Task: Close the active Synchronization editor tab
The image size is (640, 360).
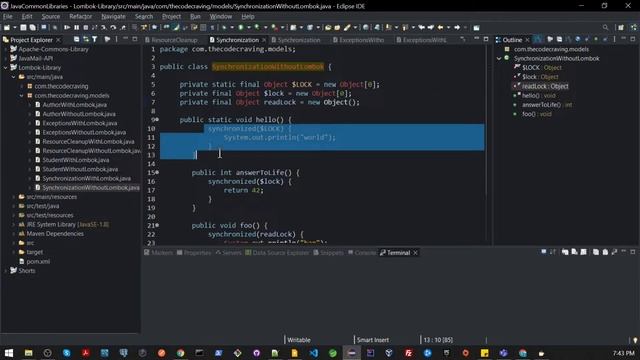Action: click(264, 40)
